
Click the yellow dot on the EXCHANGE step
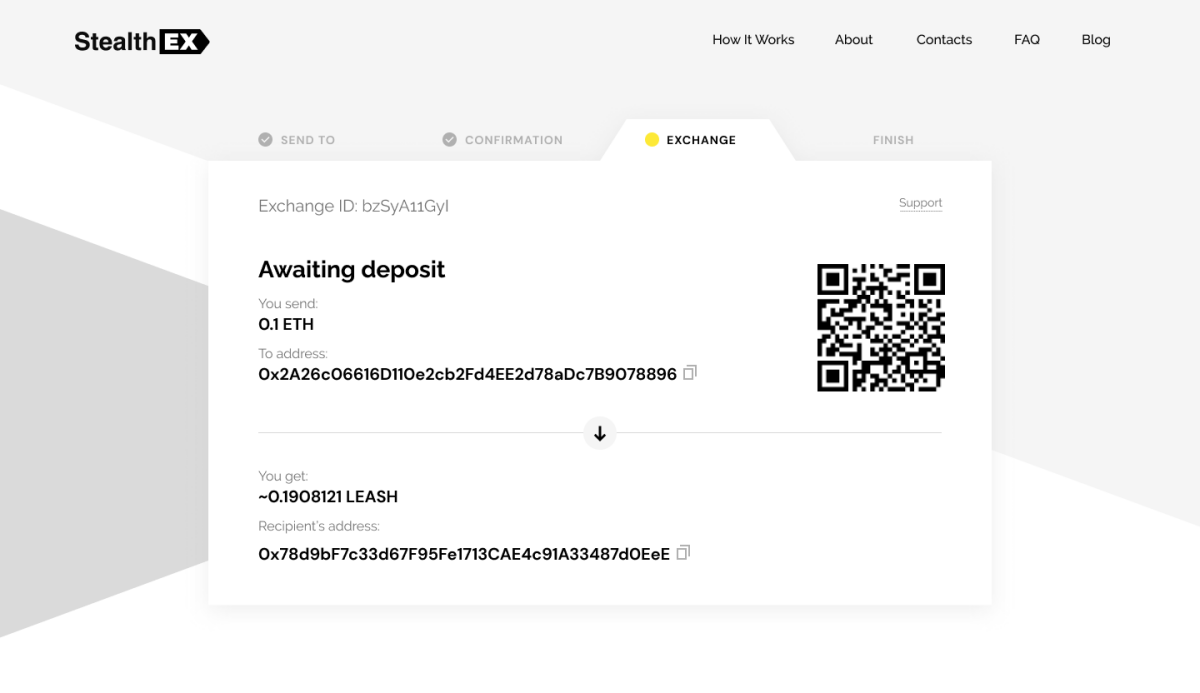pyautogui.click(x=653, y=140)
